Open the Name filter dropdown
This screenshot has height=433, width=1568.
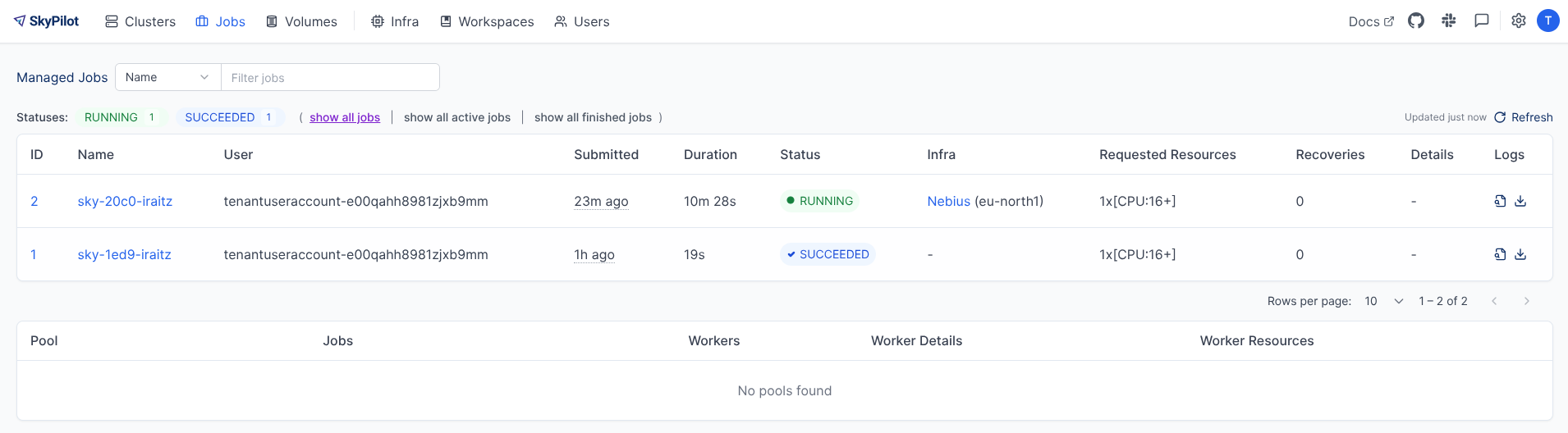pyautogui.click(x=167, y=77)
